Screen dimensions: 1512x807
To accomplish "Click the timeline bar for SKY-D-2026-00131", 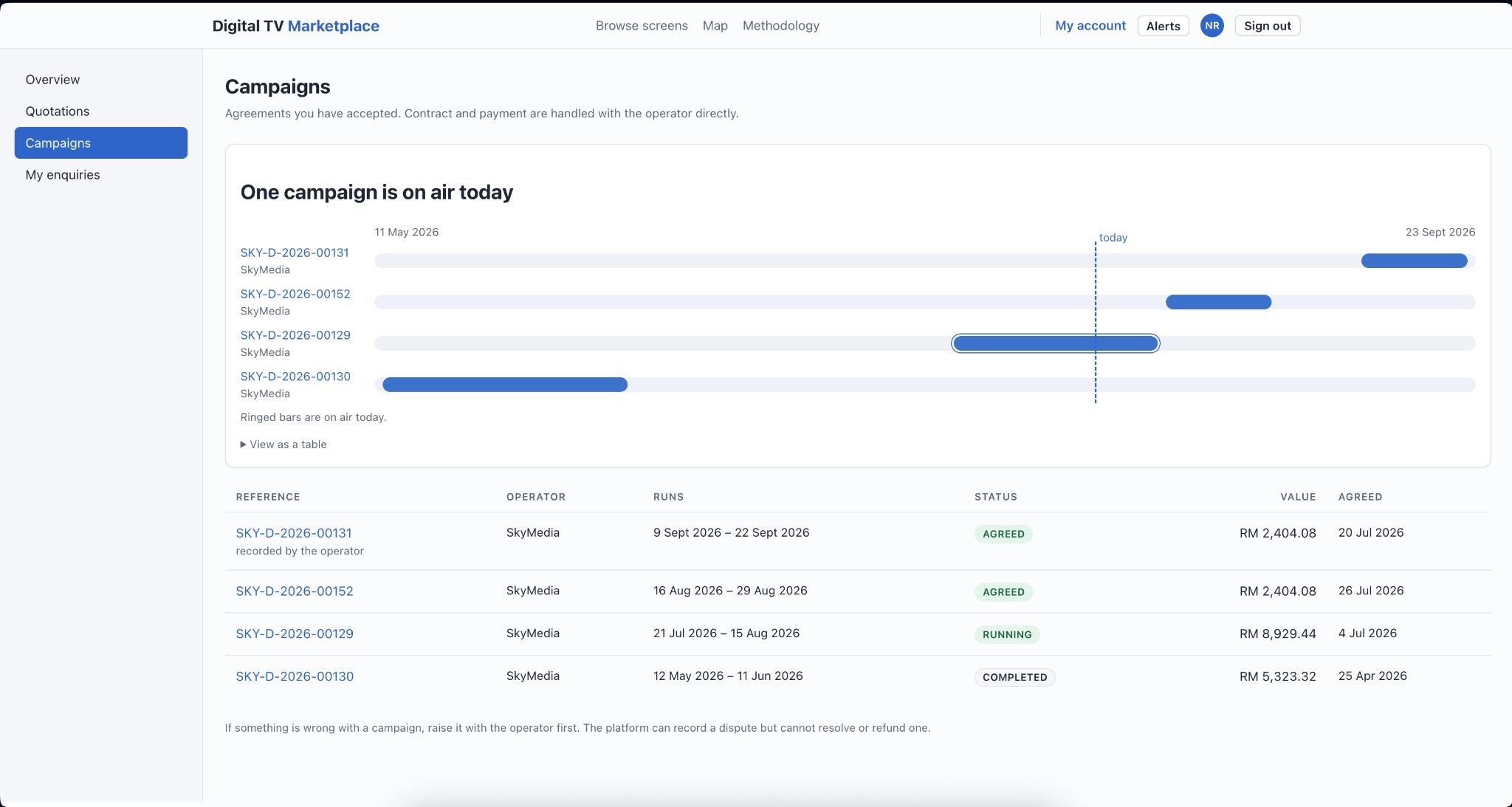I will point(1414,261).
